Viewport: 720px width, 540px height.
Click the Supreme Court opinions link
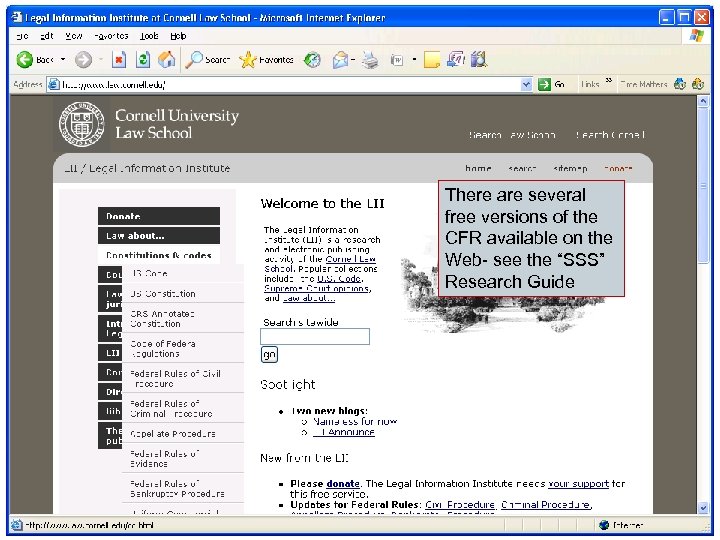click(316, 288)
